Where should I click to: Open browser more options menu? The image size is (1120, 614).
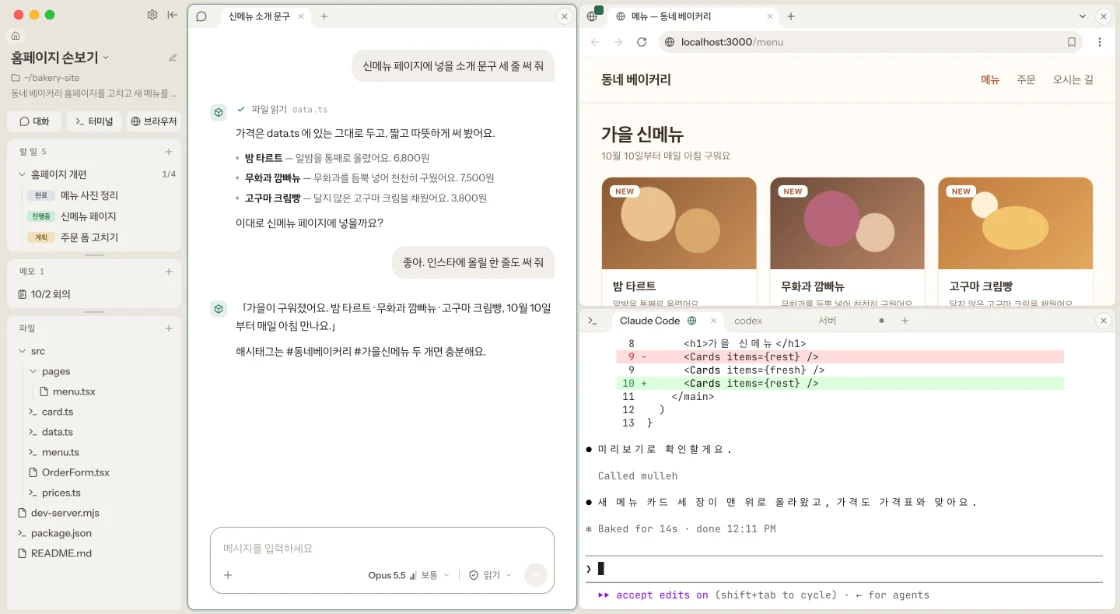tap(1099, 42)
